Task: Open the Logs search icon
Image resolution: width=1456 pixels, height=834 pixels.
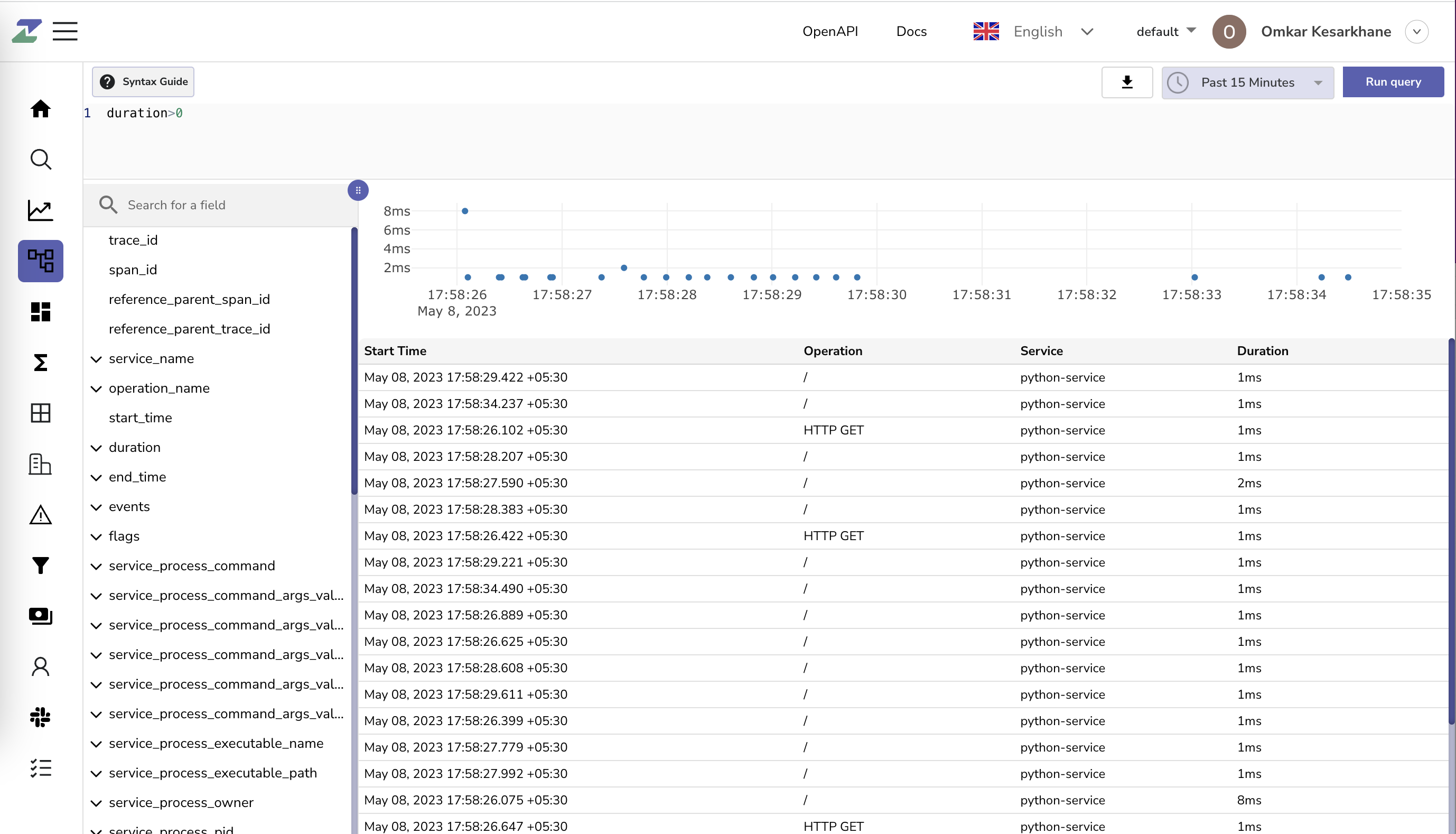Action: click(41, 159)
